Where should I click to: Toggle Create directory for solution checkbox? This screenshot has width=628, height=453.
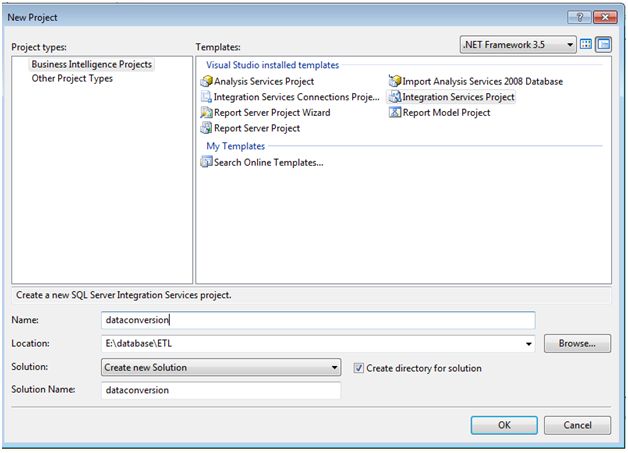(x=358, y=368)
